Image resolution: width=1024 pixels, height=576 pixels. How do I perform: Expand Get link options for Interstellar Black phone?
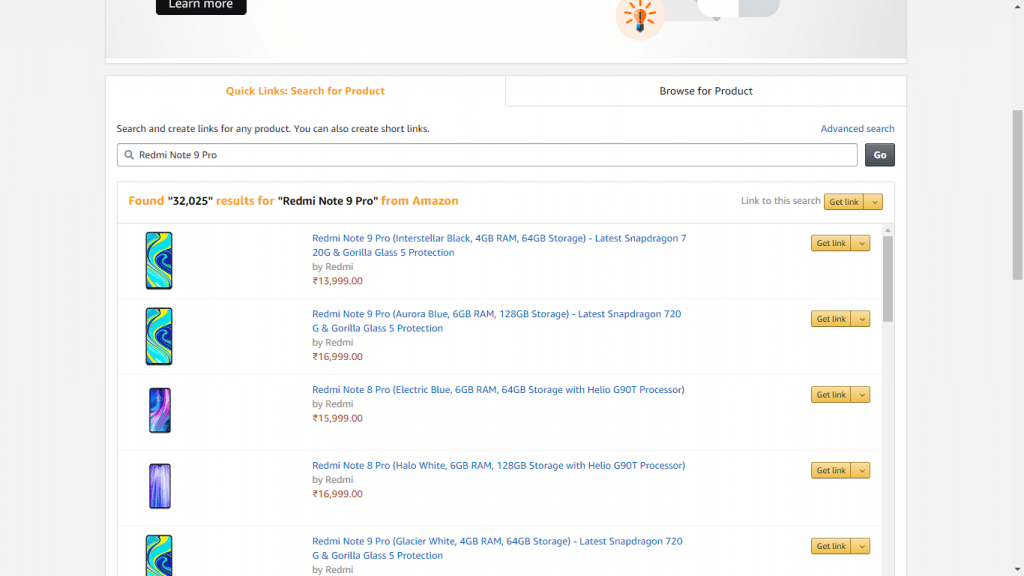(861, 243)
